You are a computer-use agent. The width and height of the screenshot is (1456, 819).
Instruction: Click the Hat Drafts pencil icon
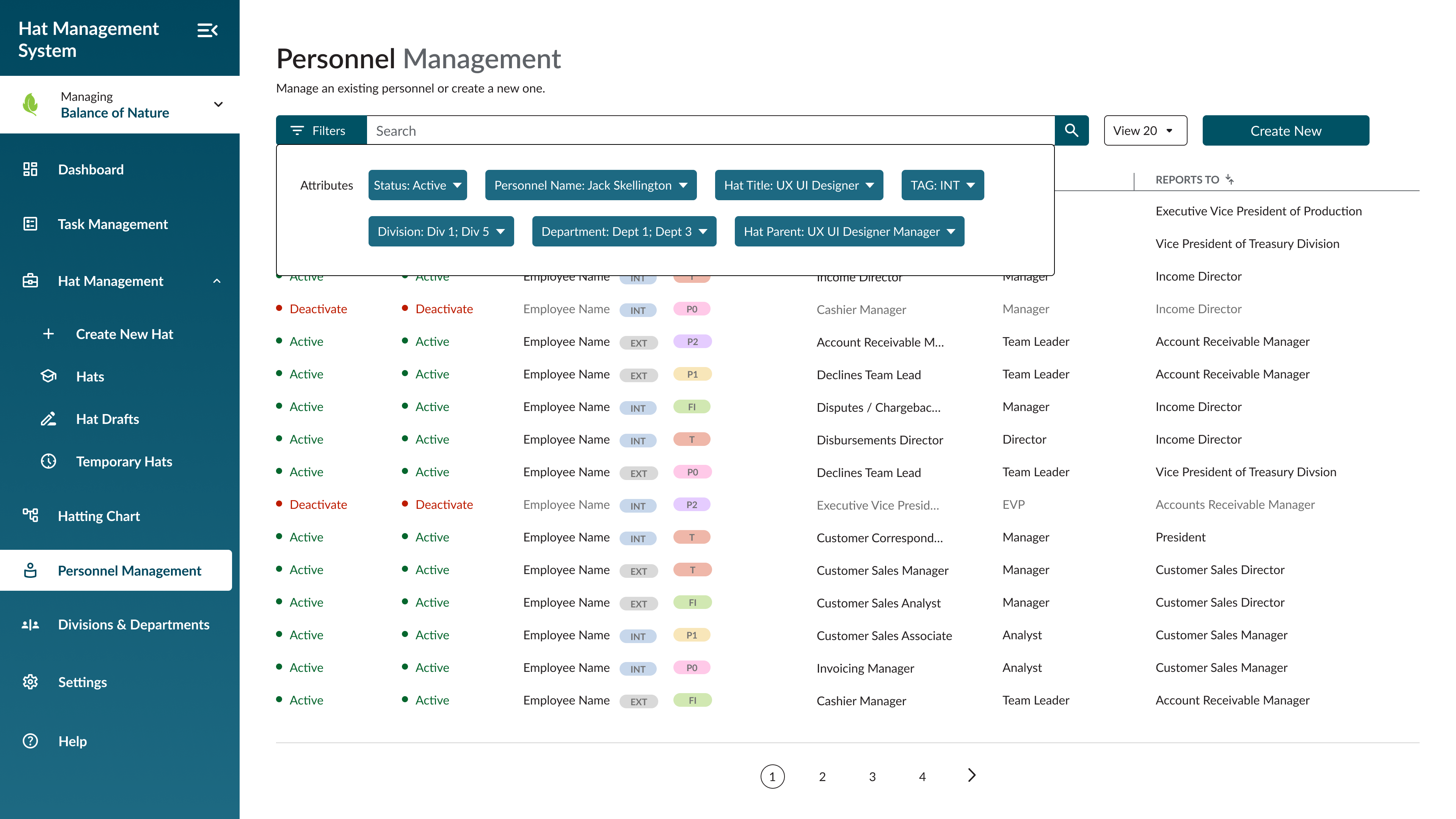pyautogui.click(x=49, y=419)
